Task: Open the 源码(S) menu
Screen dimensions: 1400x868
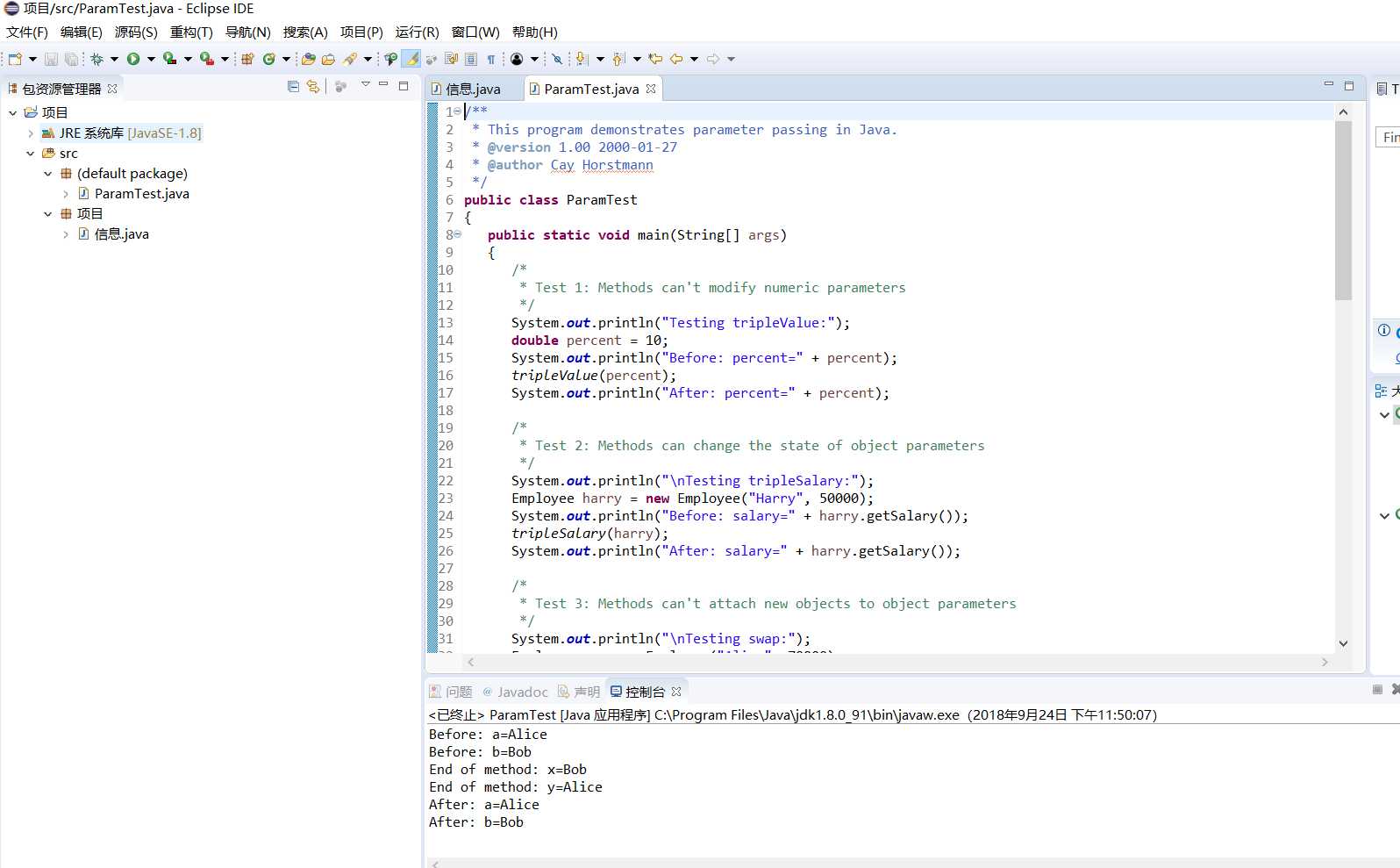Action: pyautogui.click(x=136, y=32)
